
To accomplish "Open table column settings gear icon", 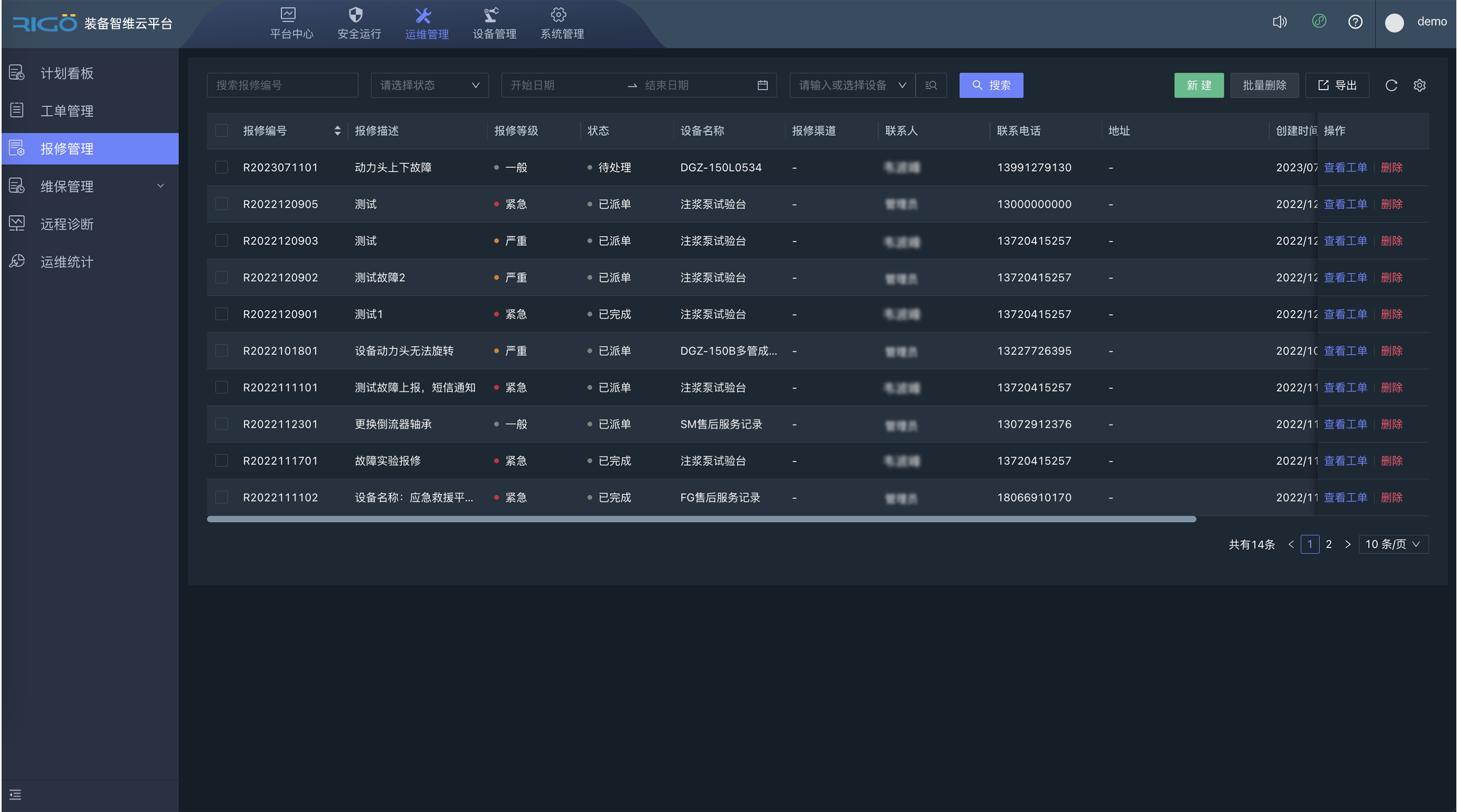I will click(1419, 86).
